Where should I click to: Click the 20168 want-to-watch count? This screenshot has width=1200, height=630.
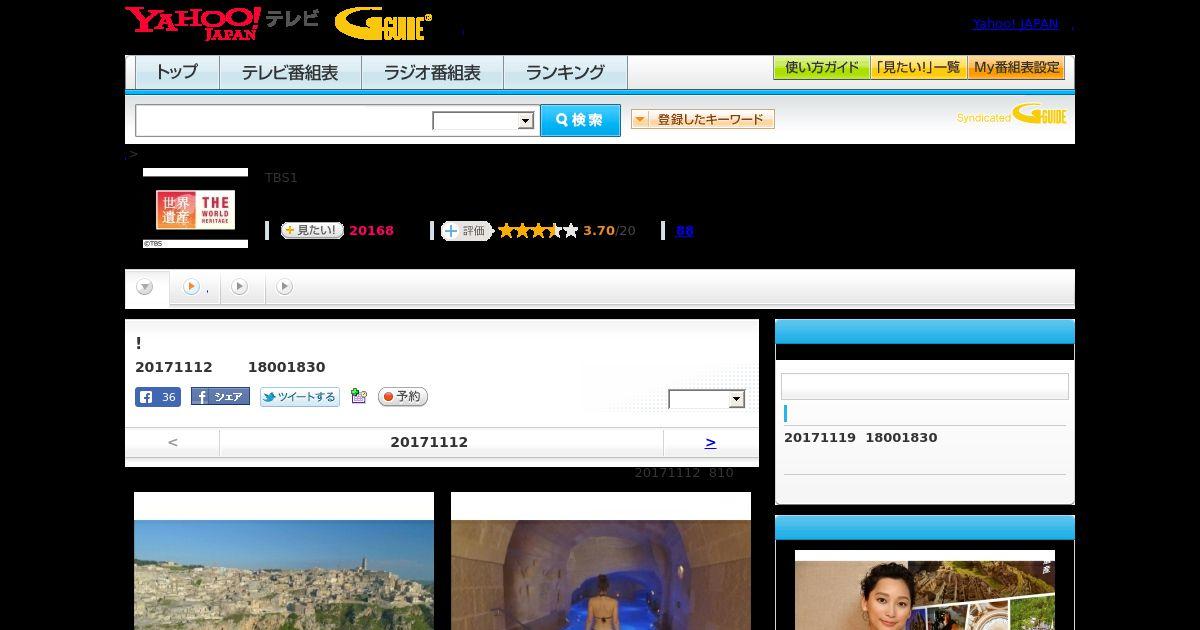coord(371,231)
